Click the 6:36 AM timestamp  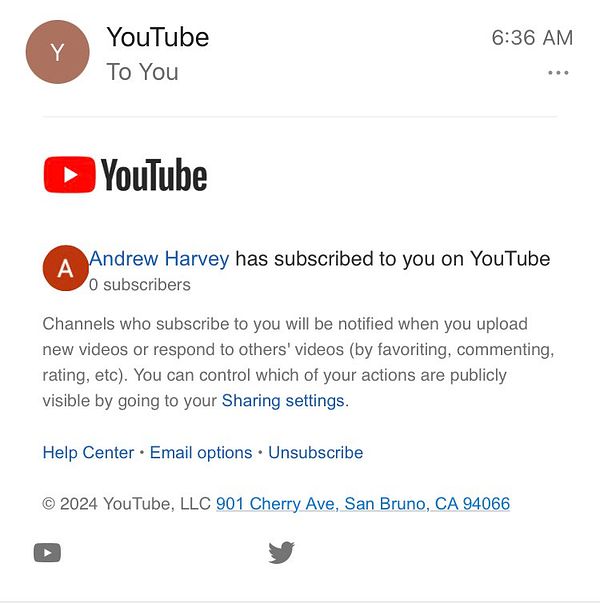pyautogui.click(x=532, y=38)
